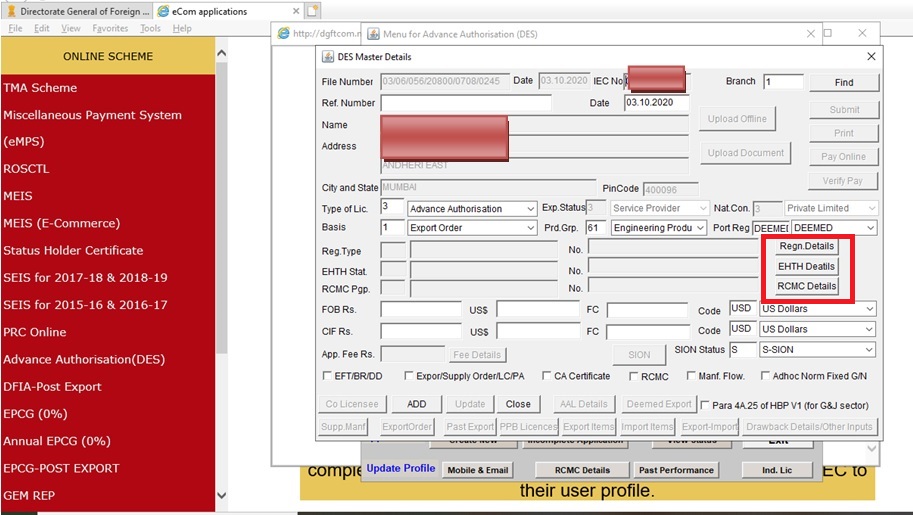Screen dimensions: 913x515
Task: Click the Branch input field
Action: [783, 82]
